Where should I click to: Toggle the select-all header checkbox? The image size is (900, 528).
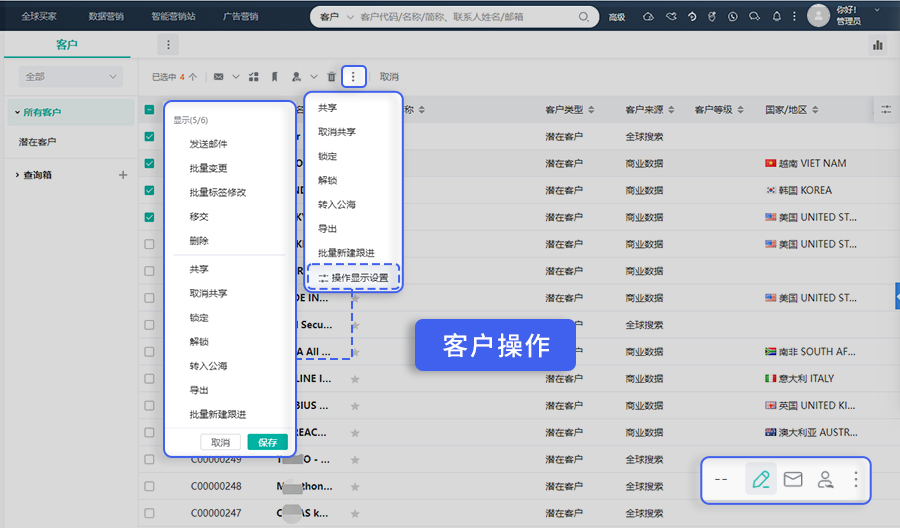tap(149, 110)
